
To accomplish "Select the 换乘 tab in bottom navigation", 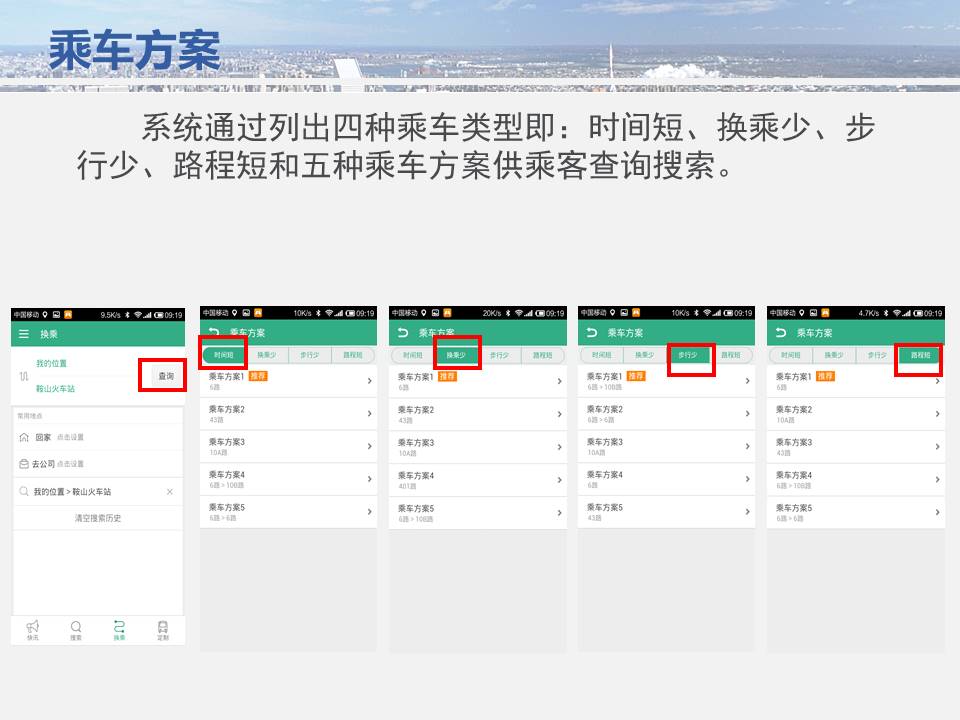I will click(x=119, y=628).
